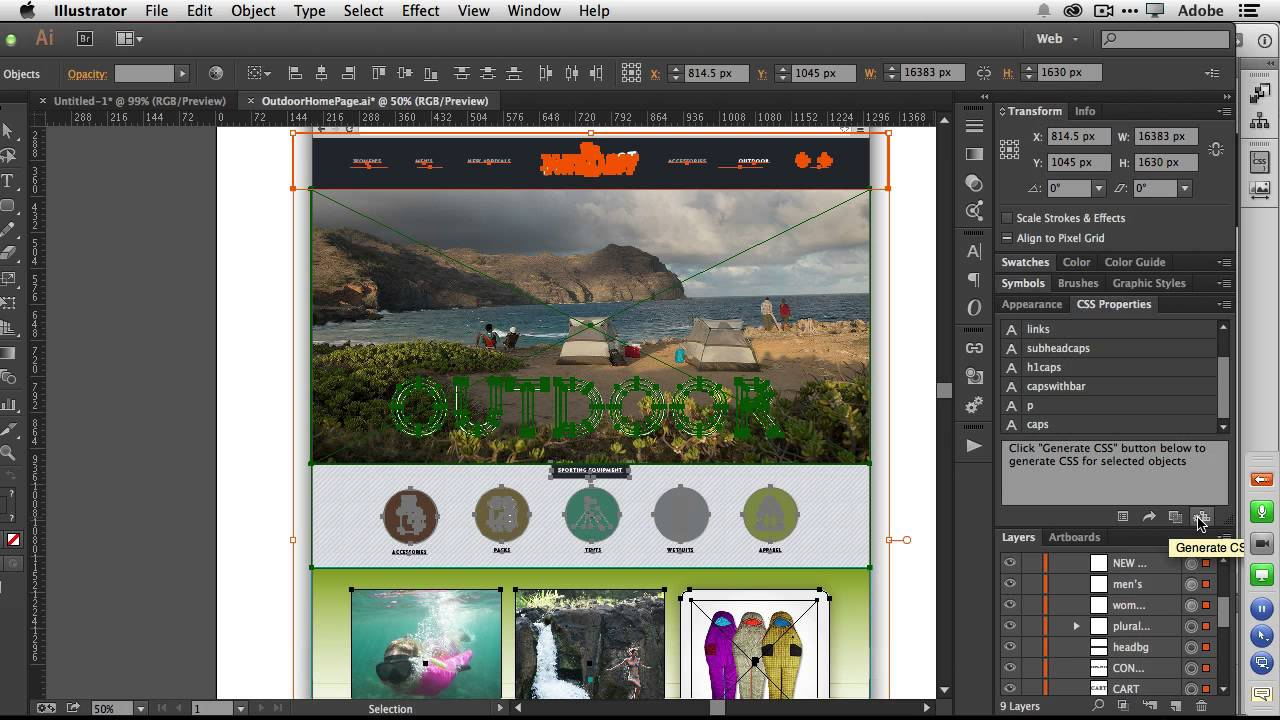Open Adobe Bridge from Br icon
The image size is (1280, 720).
pos(85,39)
